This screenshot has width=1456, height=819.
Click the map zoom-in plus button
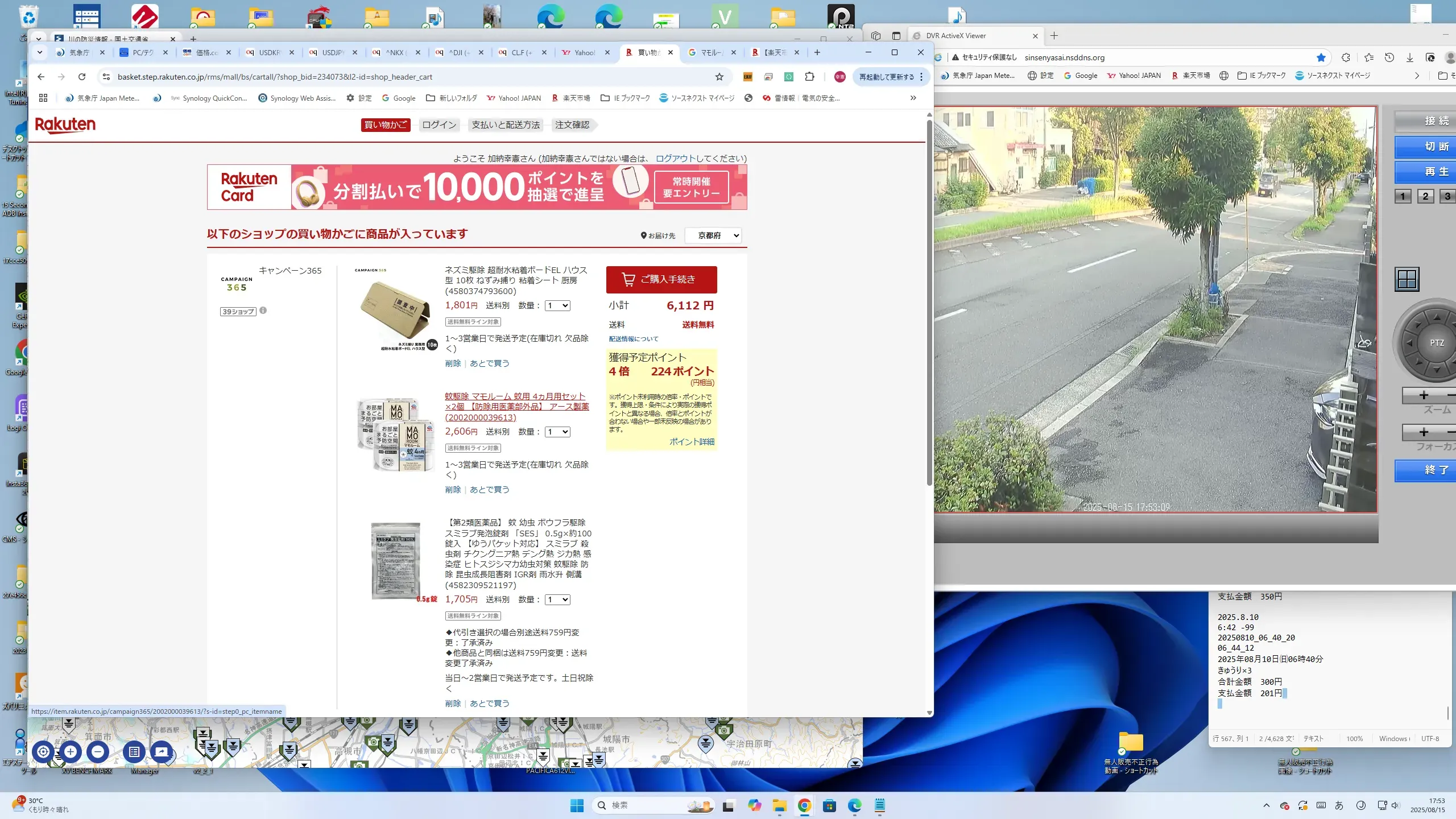[71, 752]
